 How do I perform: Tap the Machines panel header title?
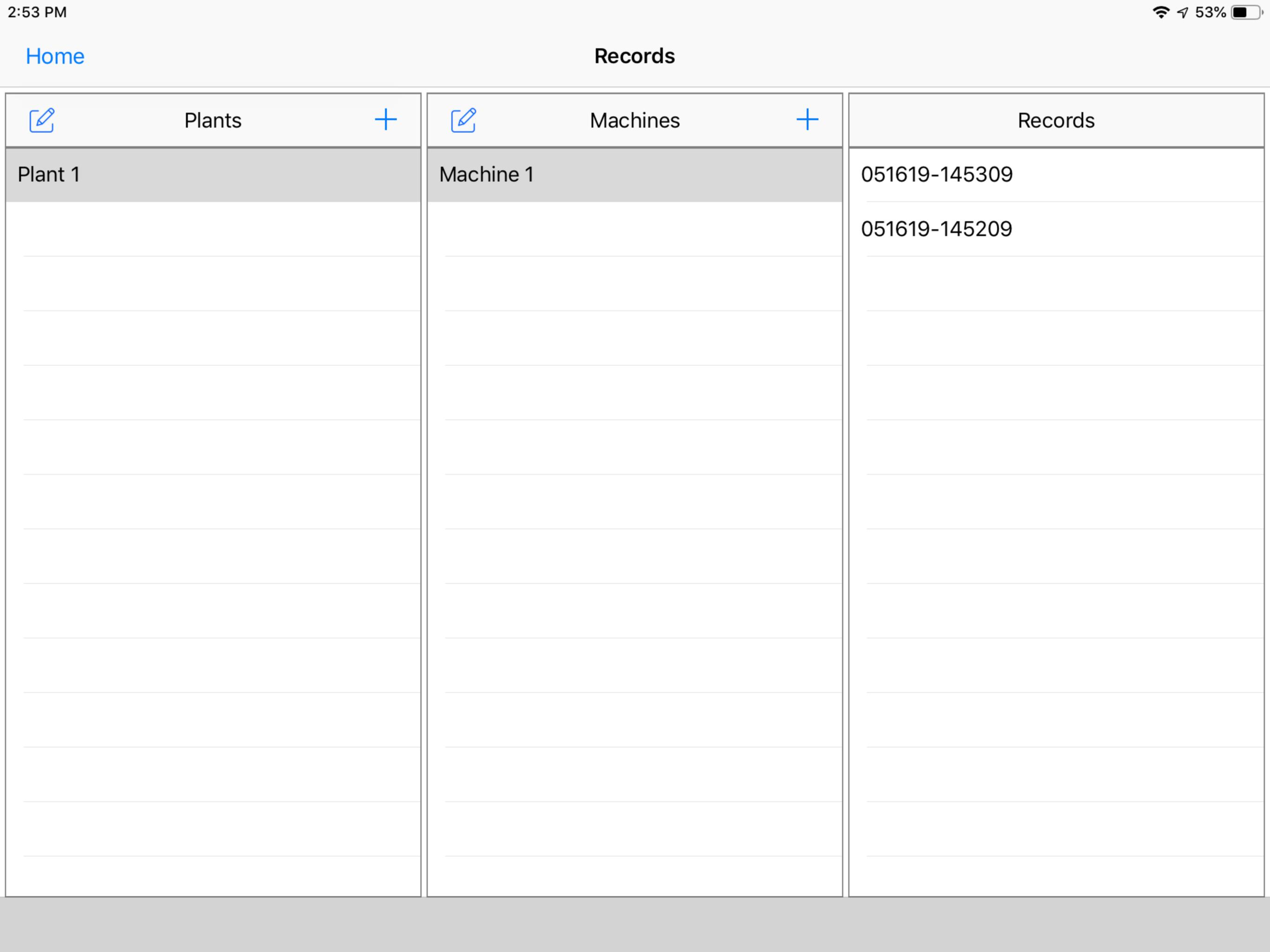(635, 120)
